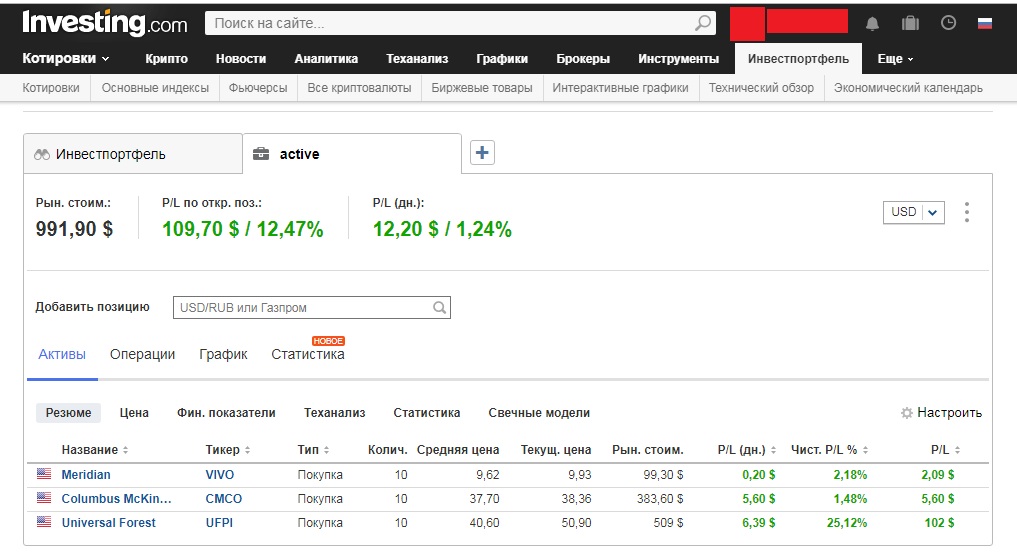Select the Теханализ view in portfolio table
This screenshot has height=555, width=1017.
coord(334,413)
